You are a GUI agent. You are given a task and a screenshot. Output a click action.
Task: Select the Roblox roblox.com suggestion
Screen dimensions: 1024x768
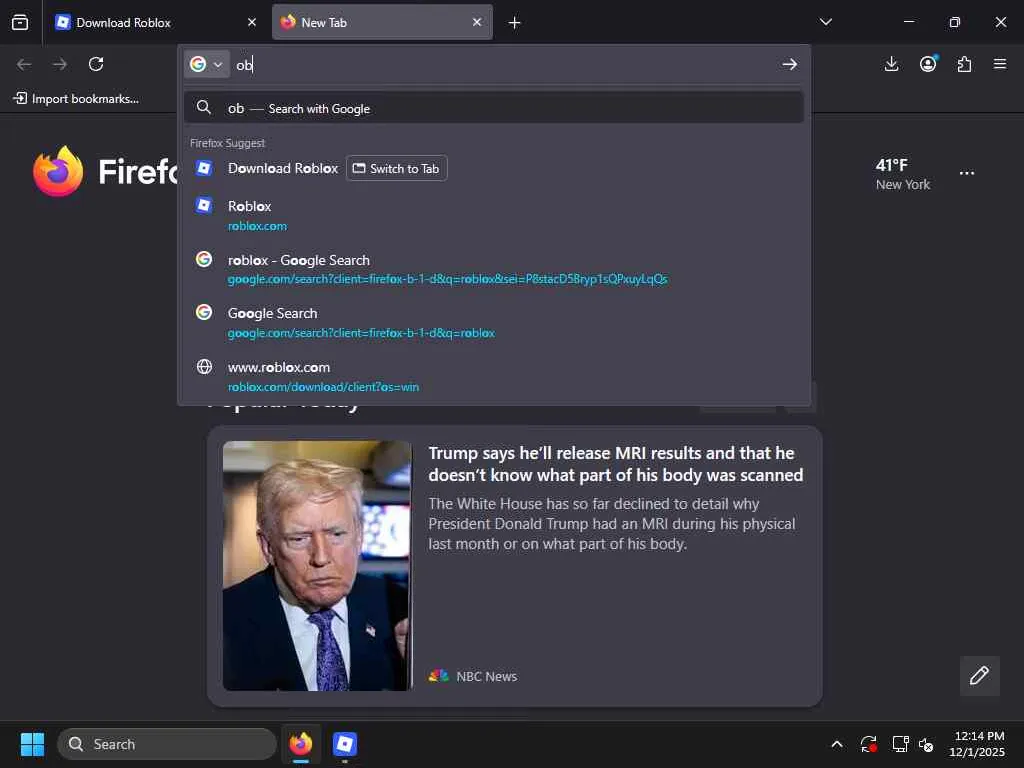pyautogui.click(x=494, y=215)
